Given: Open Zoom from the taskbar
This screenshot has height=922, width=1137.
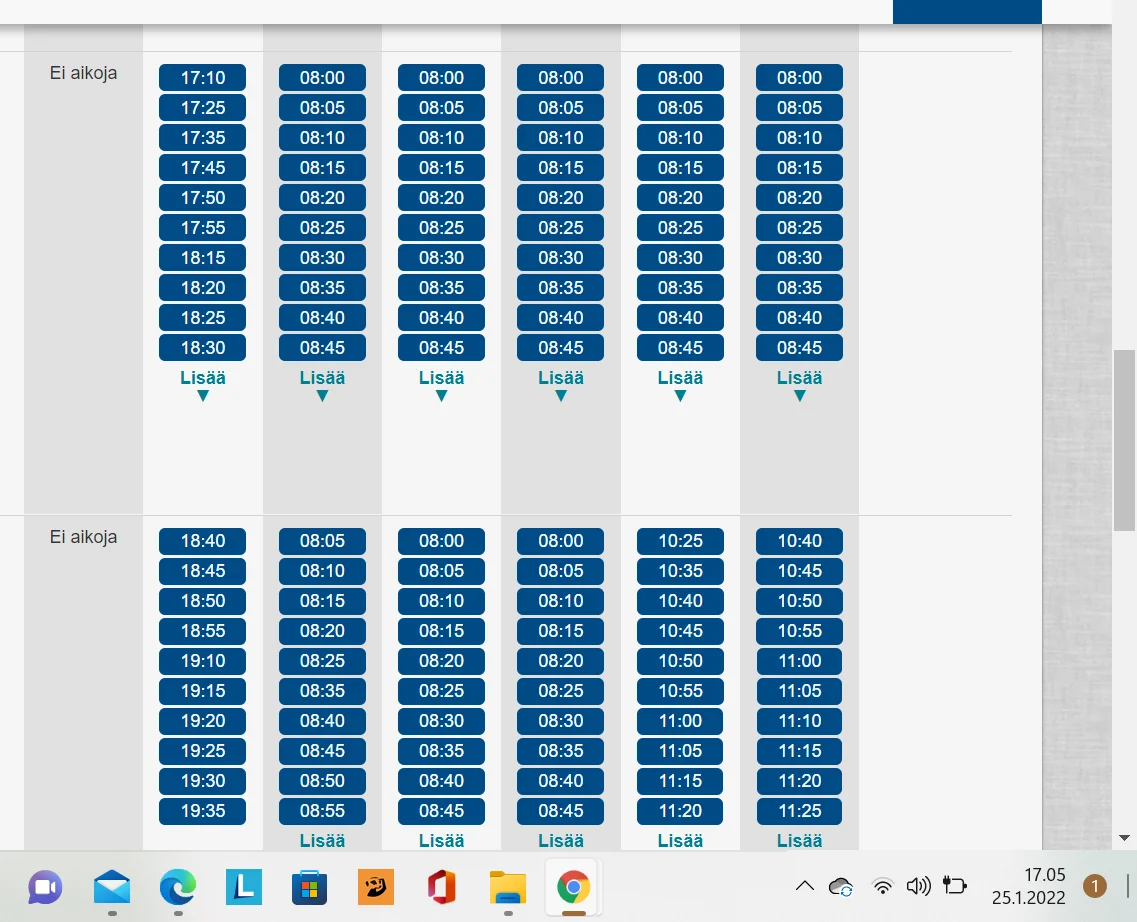Looking at the screenshot, I should tap(46, 886).
